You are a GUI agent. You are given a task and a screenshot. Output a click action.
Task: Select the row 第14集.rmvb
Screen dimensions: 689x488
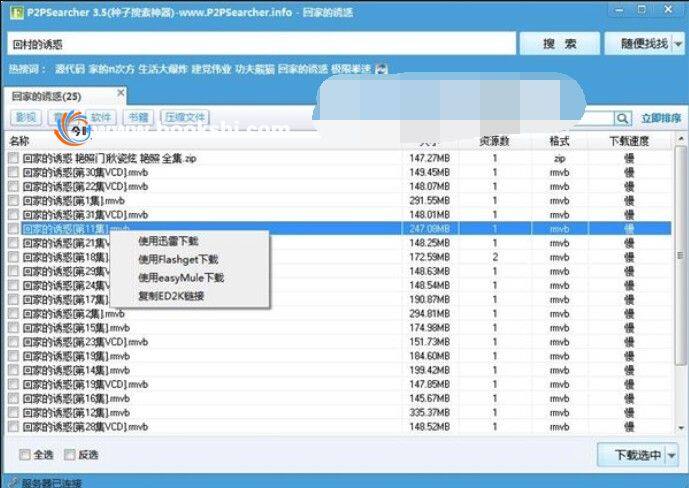pos(339,370)
